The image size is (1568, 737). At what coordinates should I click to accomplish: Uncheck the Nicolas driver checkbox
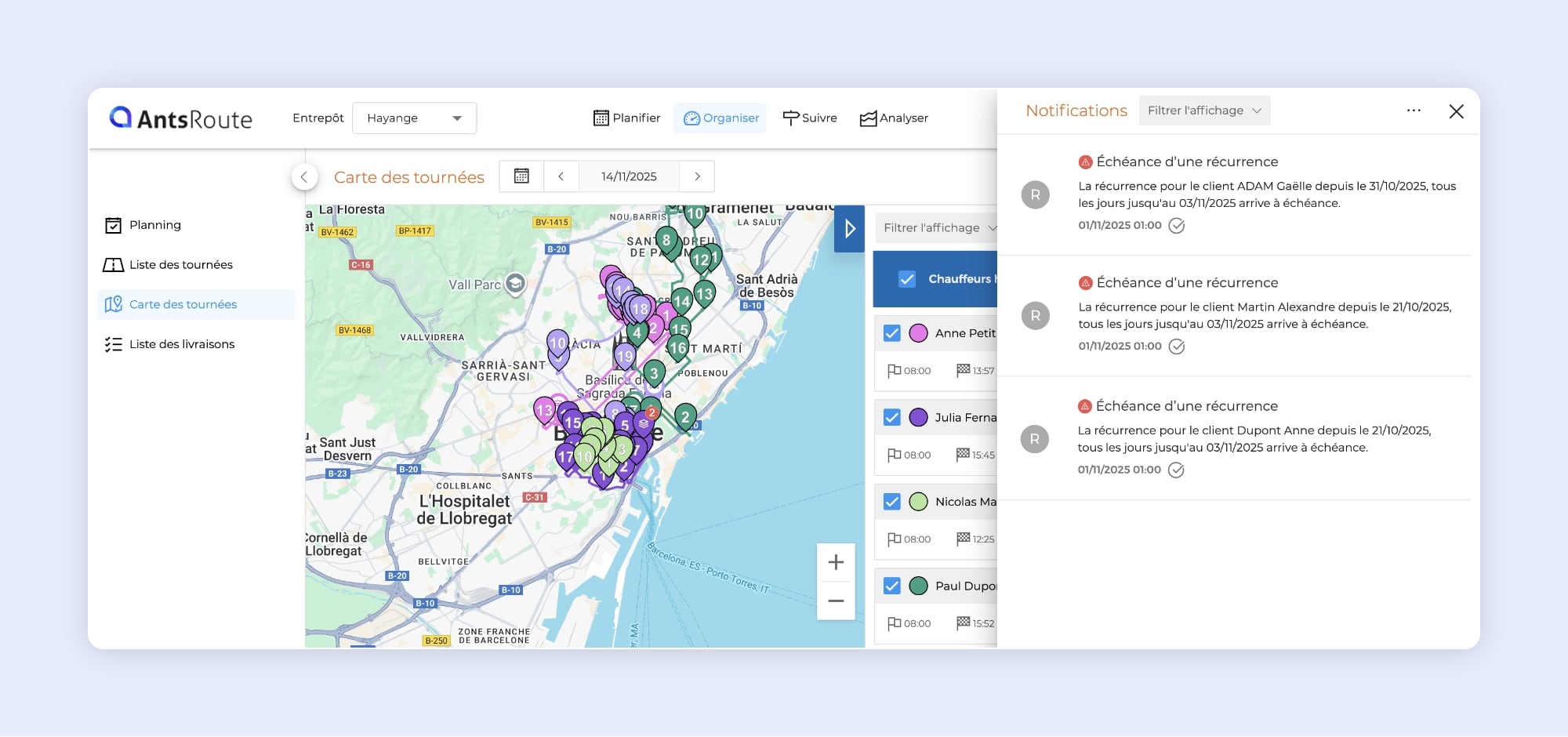point(891,502)
